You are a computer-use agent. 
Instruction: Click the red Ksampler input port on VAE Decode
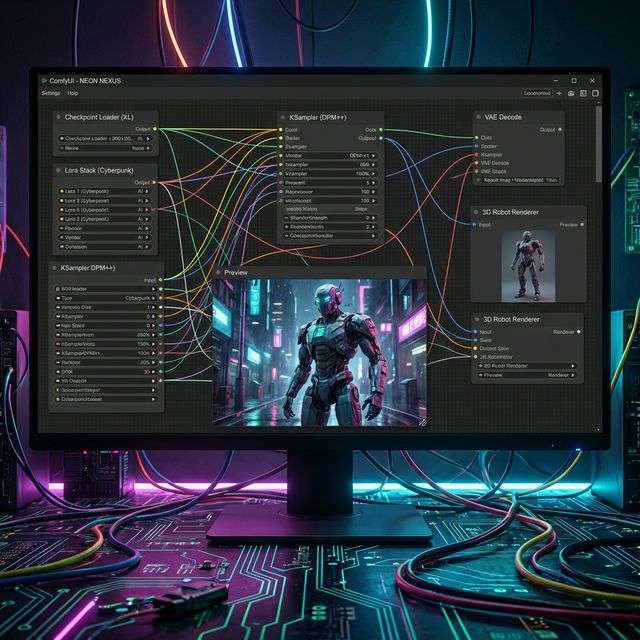click(x=476, y=155)
